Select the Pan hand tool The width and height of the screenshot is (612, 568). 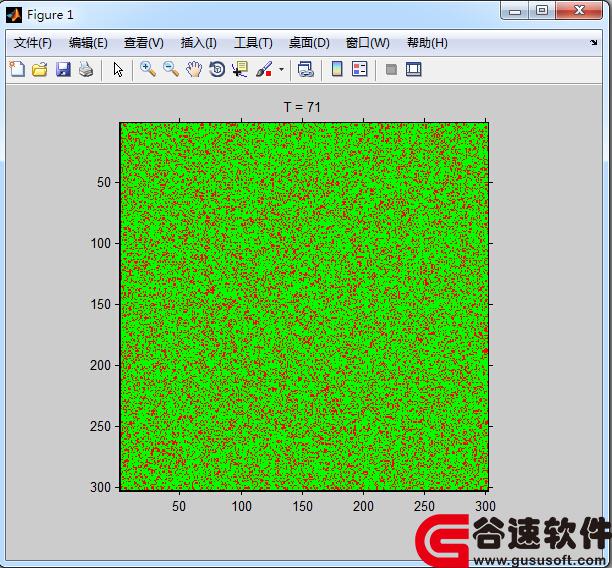coord(194,69)
